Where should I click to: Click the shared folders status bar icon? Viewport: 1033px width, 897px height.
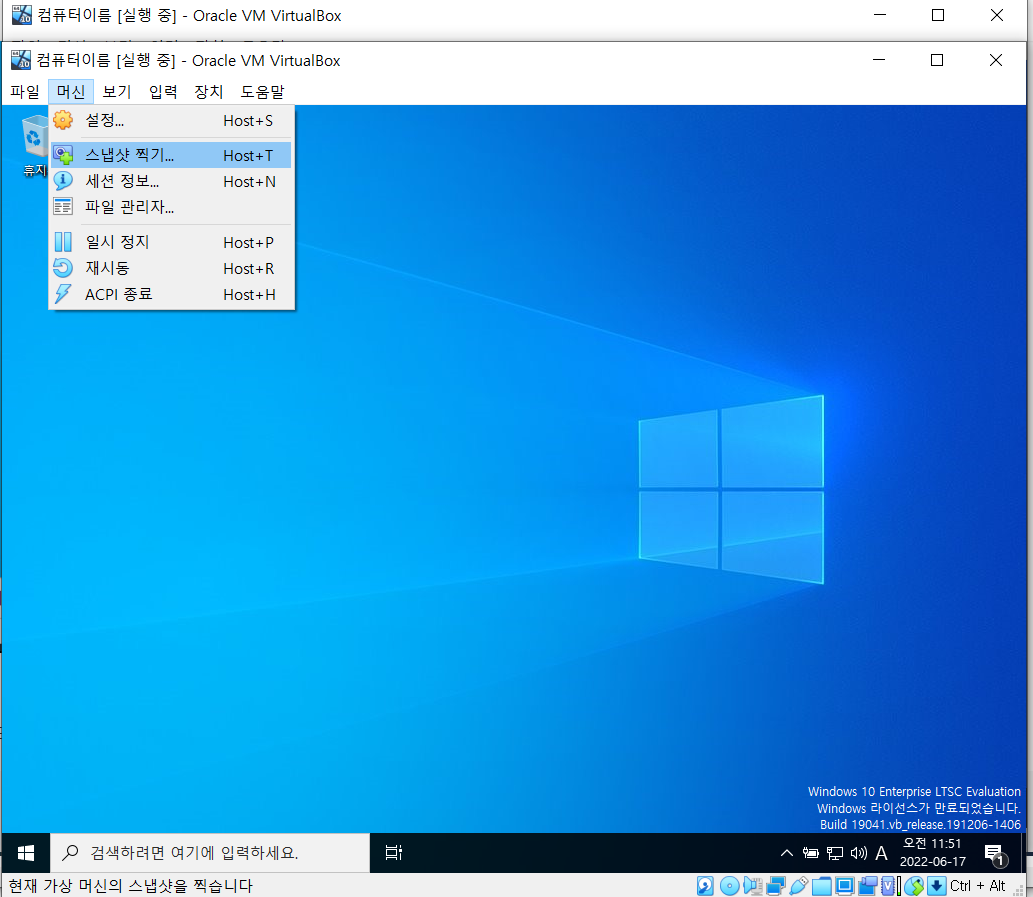pos(822,886)
